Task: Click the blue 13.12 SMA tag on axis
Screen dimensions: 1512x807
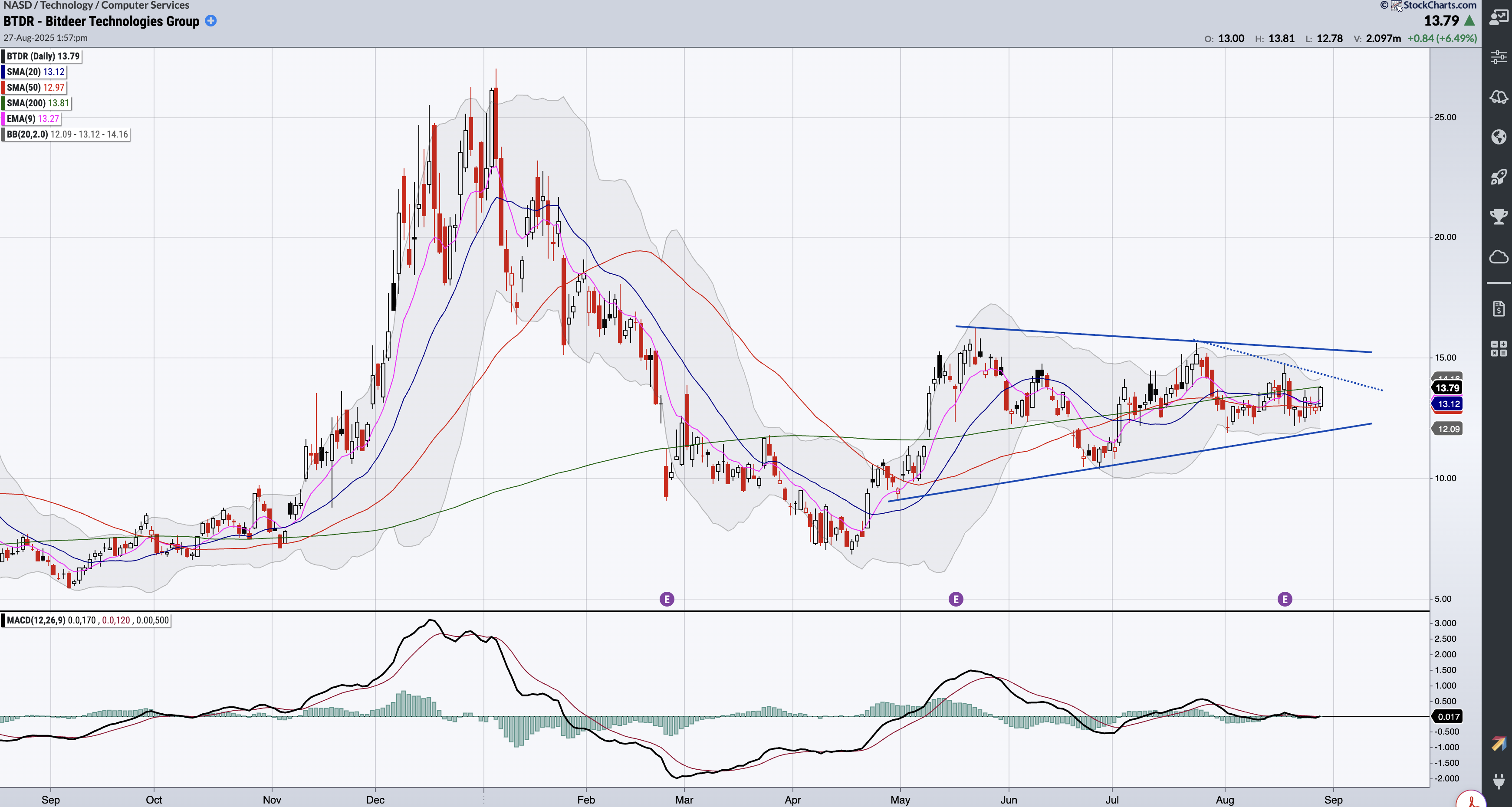Action: 1447,404
